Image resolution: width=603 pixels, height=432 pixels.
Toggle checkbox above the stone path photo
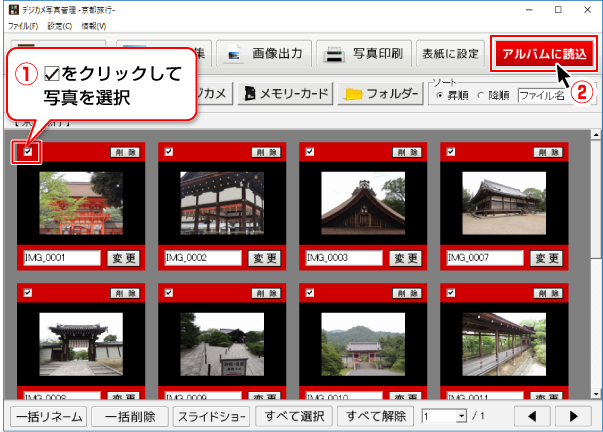[169, 293]
